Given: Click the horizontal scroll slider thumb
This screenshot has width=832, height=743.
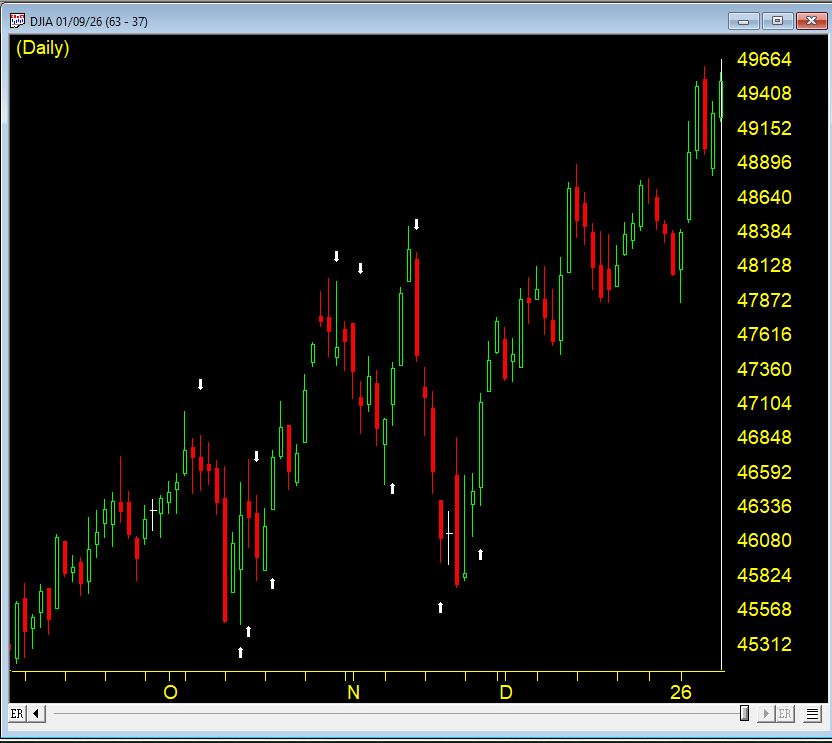Looking at the screenshot, I should [x=744, y=713].
